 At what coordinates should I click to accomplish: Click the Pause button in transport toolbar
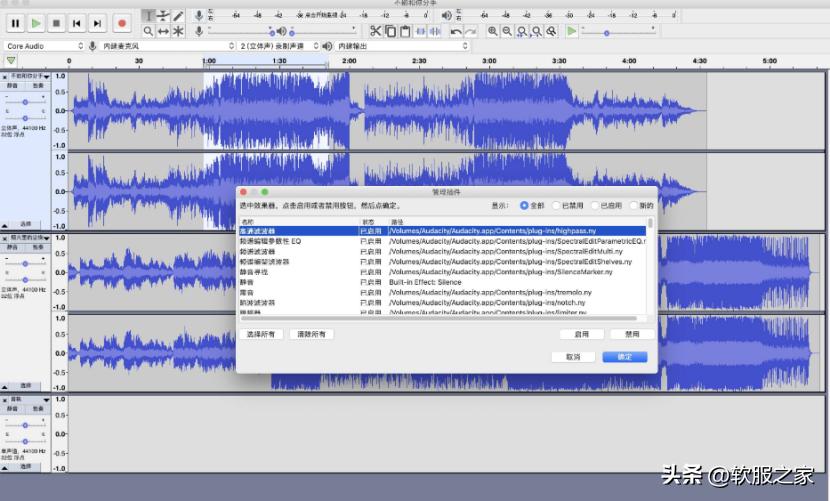pyautogui.click(x=15, y=22)
